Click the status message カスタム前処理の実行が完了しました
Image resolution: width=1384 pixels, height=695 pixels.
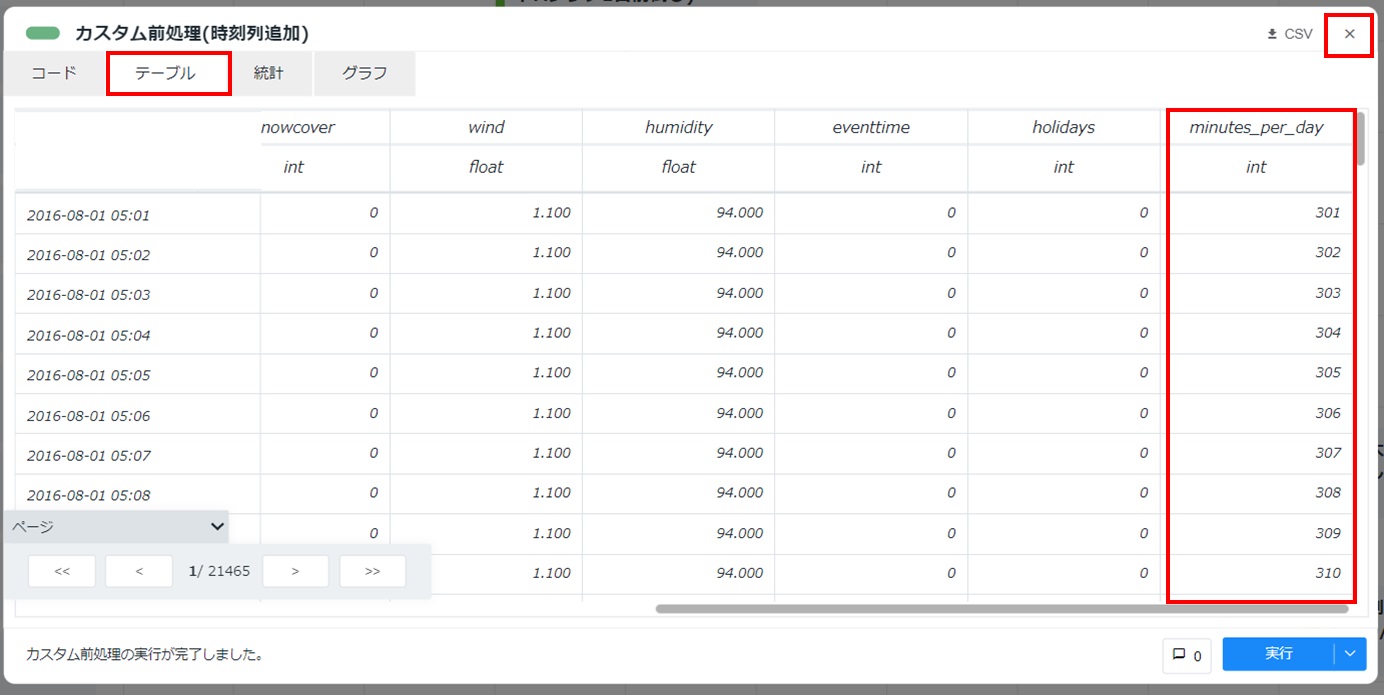point(145,655)
